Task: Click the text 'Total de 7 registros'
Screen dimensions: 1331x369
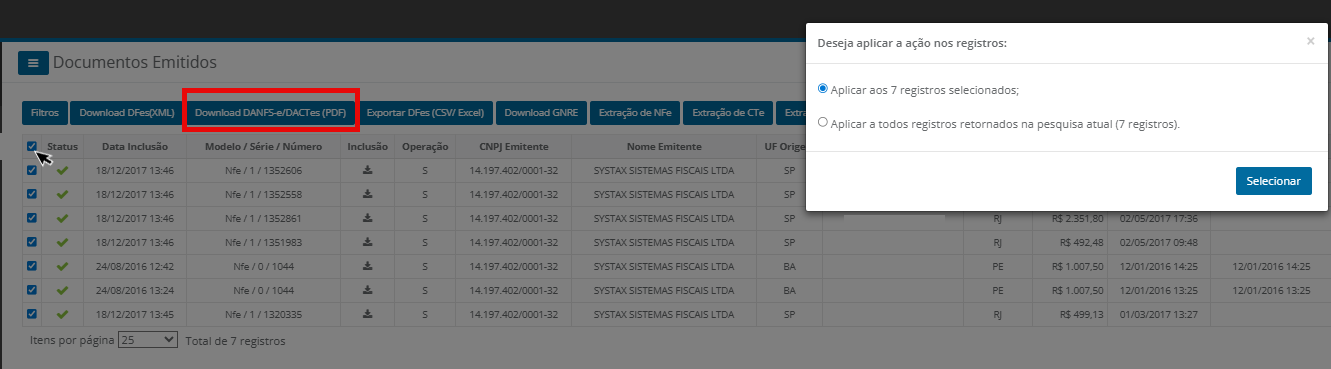Action: pos(235,341)
